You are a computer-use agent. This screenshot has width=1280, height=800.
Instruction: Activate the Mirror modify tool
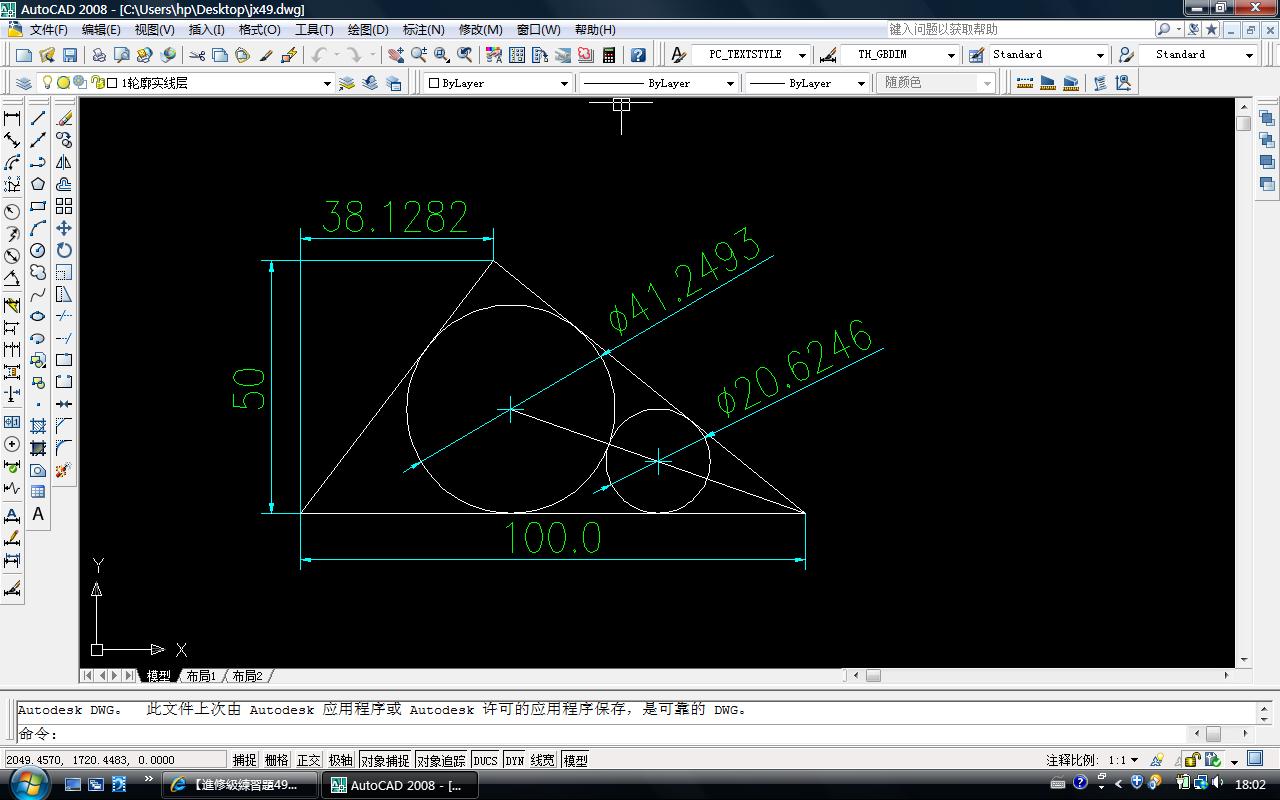tap(64, 162)
